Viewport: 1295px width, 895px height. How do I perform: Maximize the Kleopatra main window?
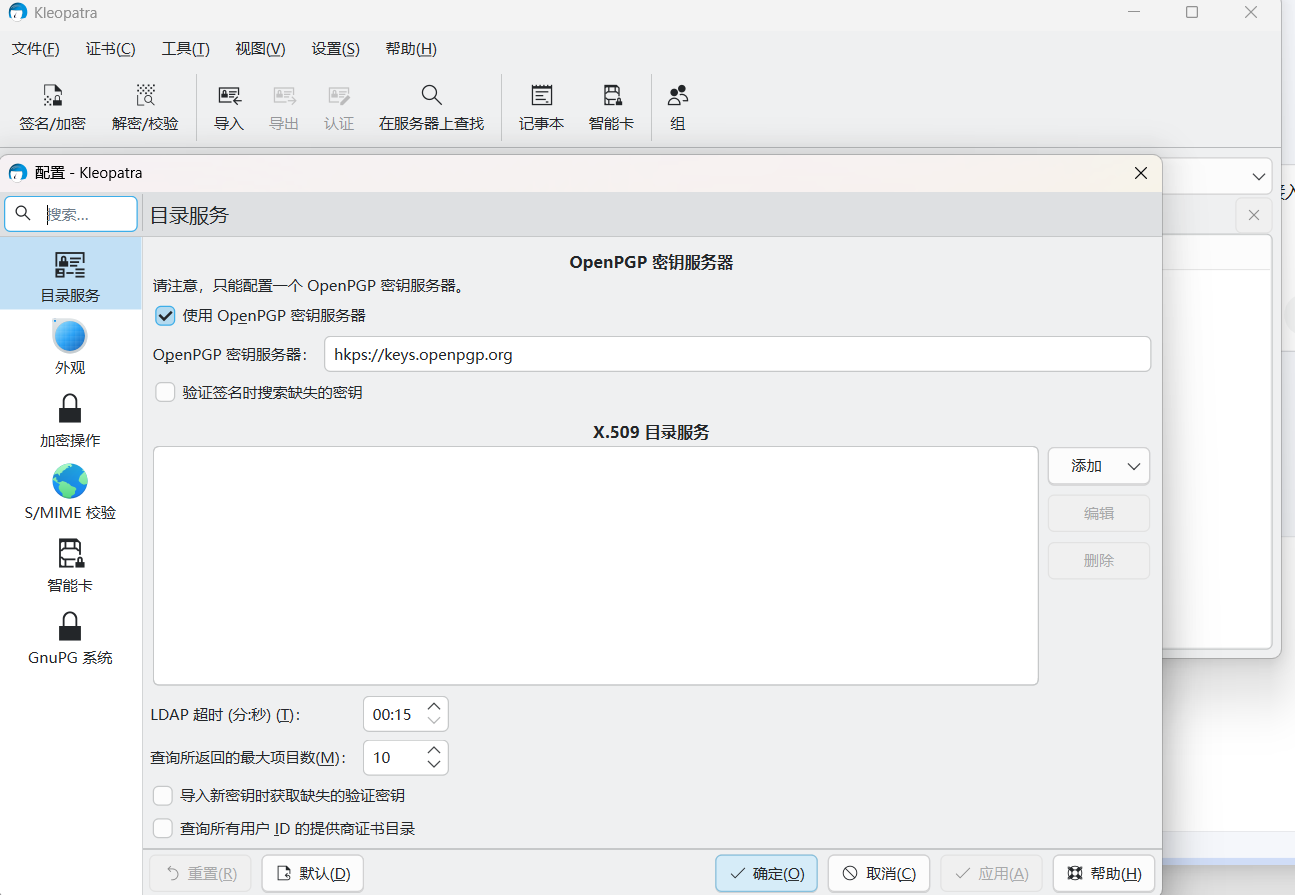pos(1192,12)
